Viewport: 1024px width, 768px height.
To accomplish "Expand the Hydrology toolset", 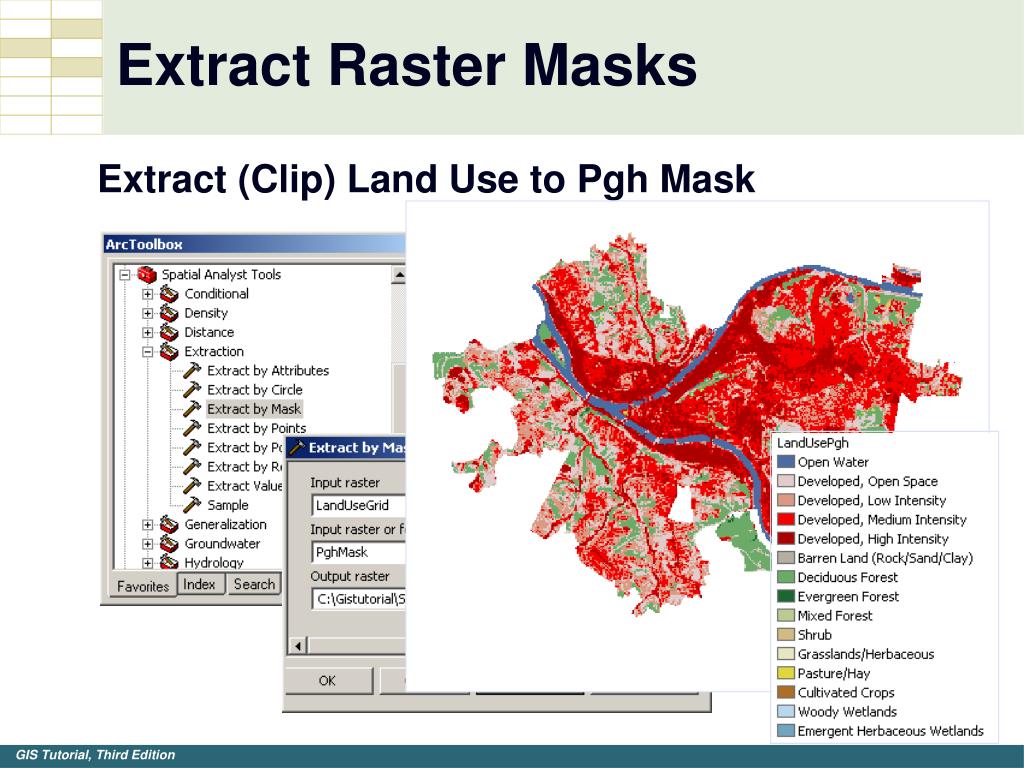I will point(148,562).
